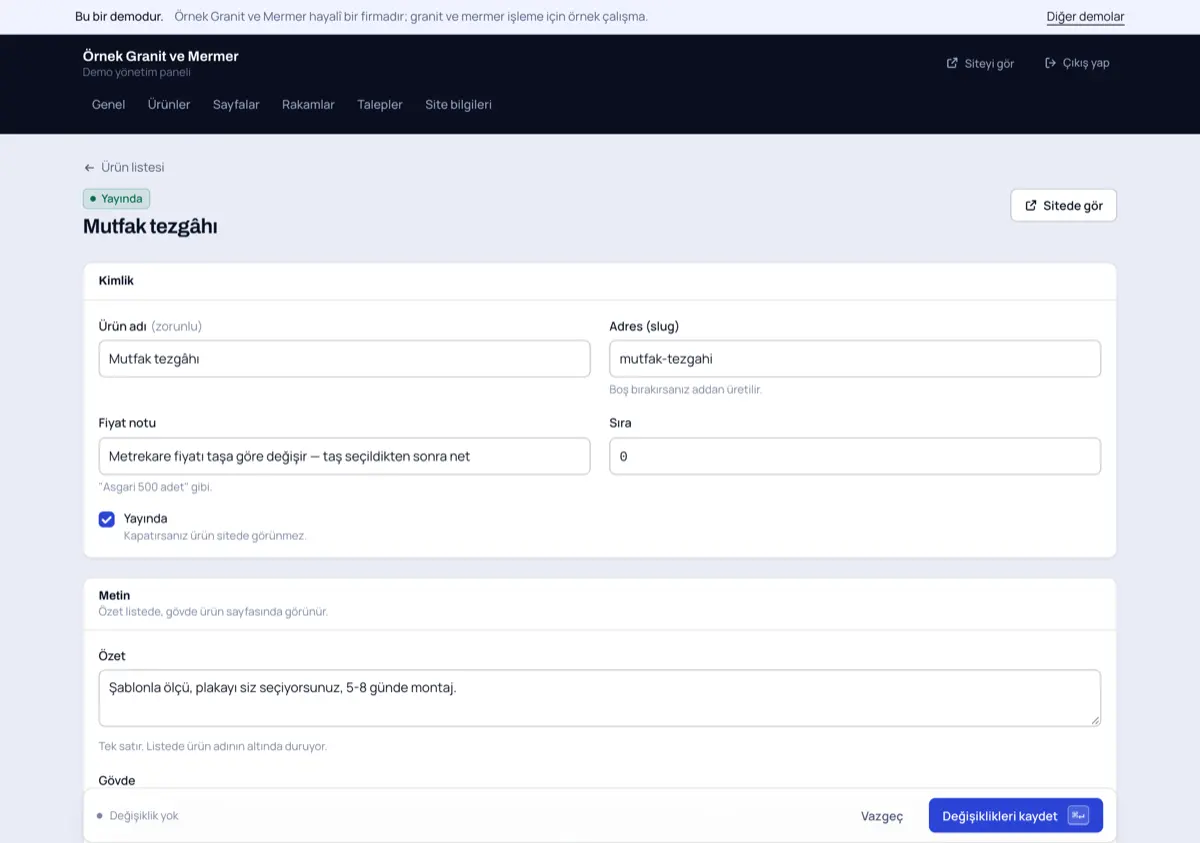Open the Ürünler menu item
This screenshot has width=1200, height=843.
tap(169, 104)
